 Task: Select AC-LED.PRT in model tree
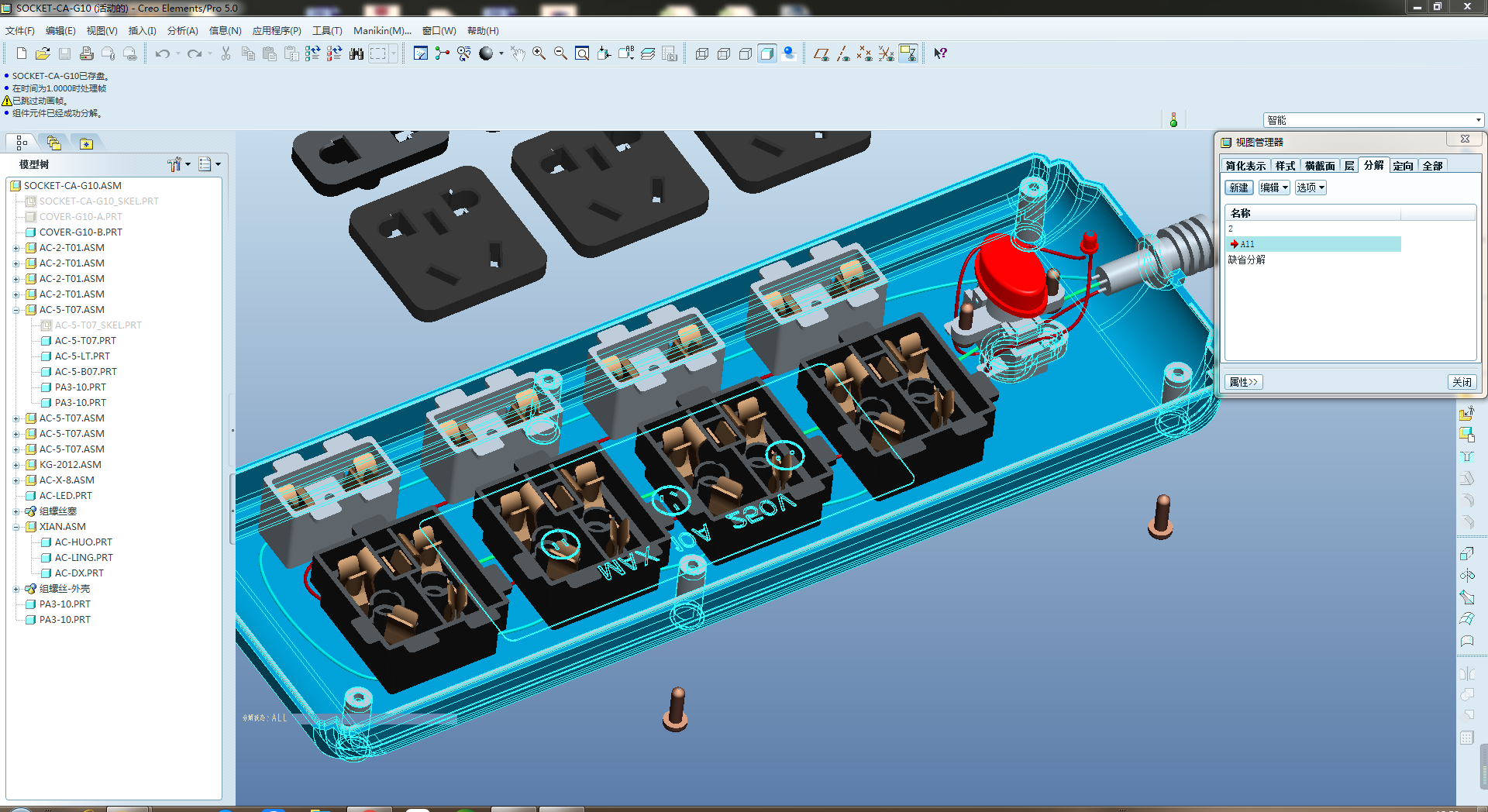coord(66,496)
